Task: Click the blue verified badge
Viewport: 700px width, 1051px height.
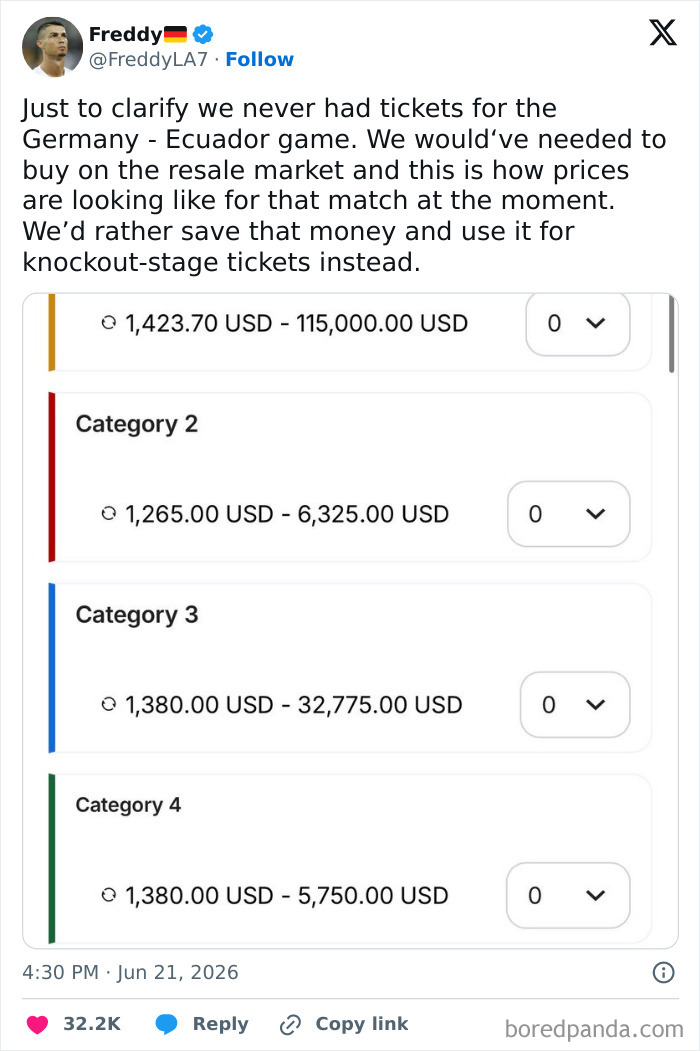Action: tap(203, 34)
